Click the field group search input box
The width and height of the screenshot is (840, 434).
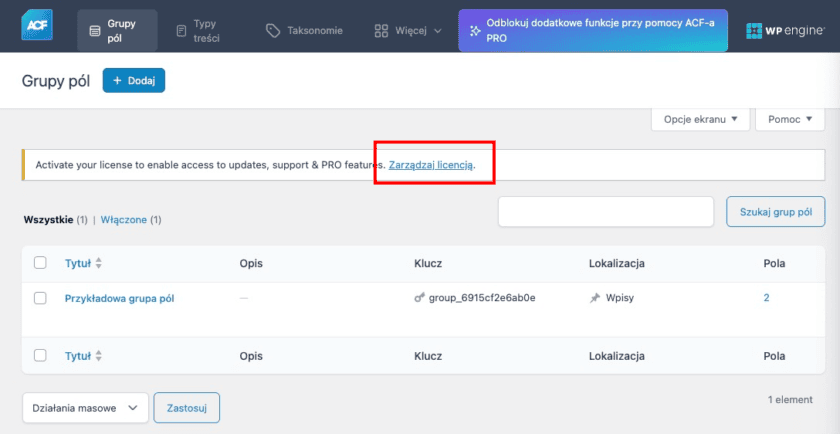(x=605, y=212)
